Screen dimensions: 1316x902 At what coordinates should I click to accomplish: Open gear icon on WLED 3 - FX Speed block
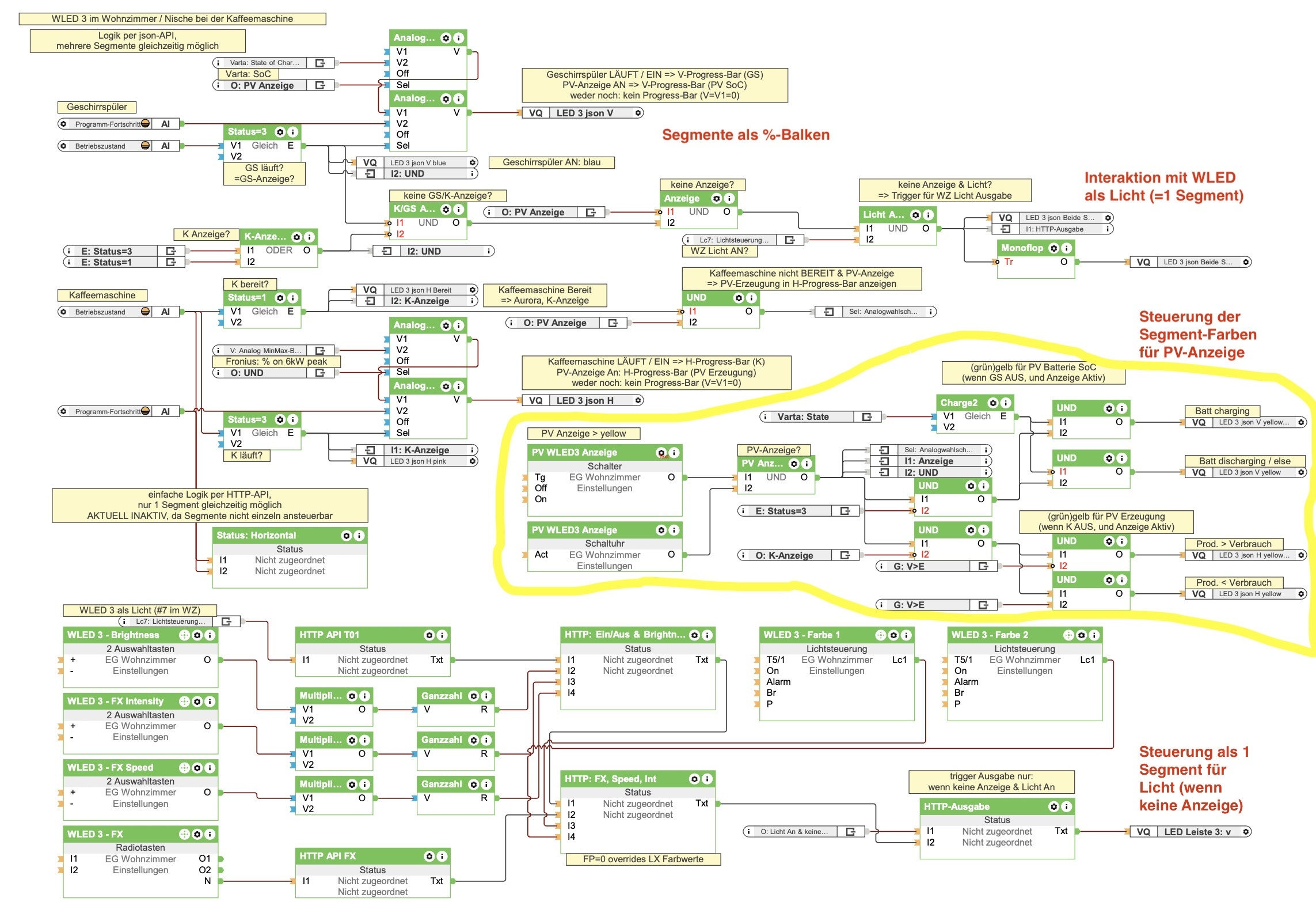197,768
